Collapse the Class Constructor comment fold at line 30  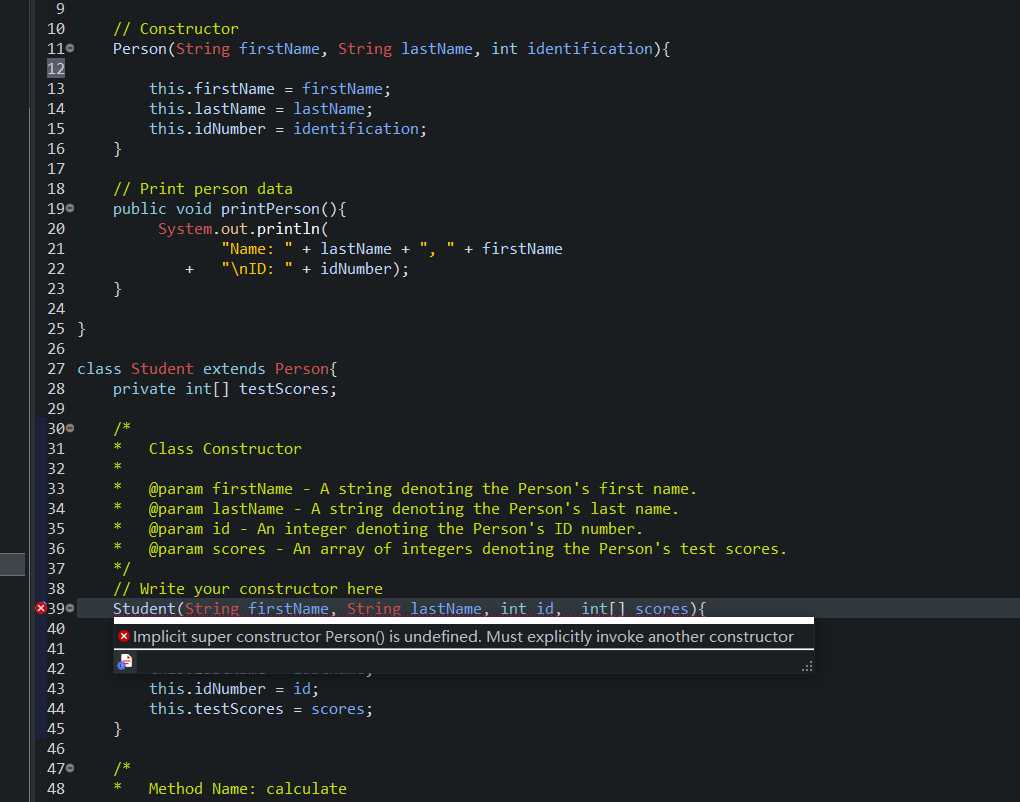(x=70, y=428)
